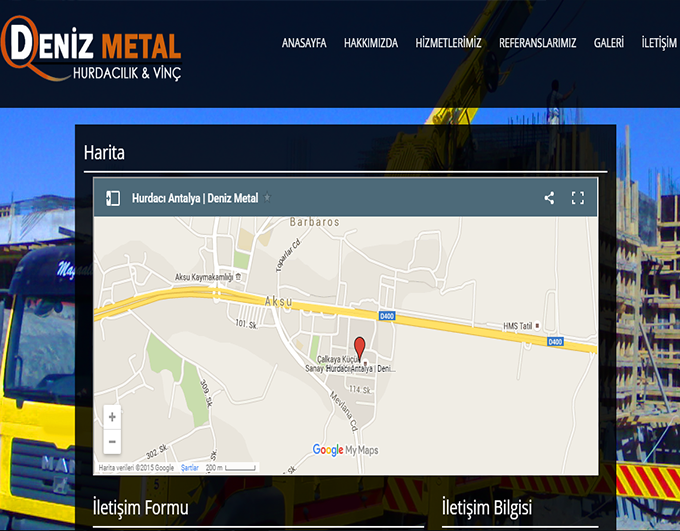Screen dimensions: 680x531
Task: Go to the Anasayfa page
Action: (x=304, y=43)
